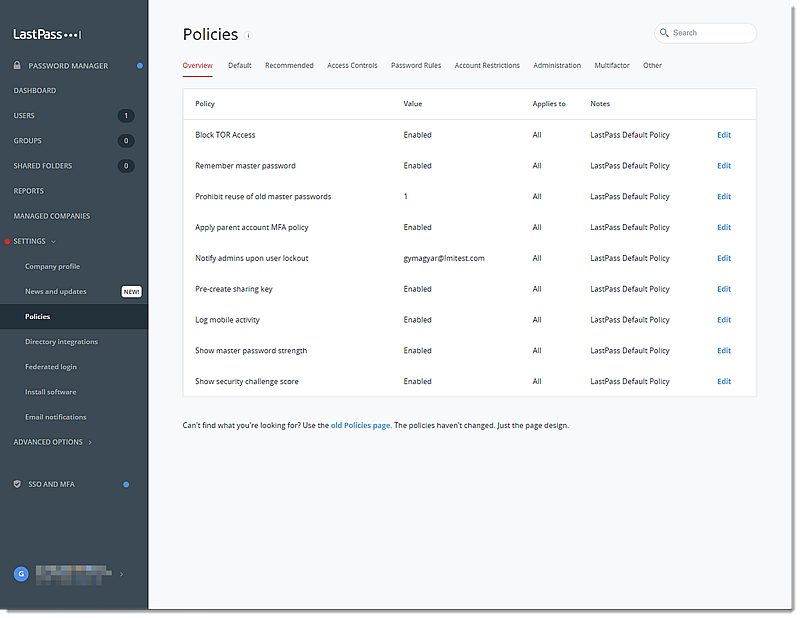This screenshot has height=618, width=800.
Task: Click the Pre-create sharing key policy name
Action: coord(234,289)
